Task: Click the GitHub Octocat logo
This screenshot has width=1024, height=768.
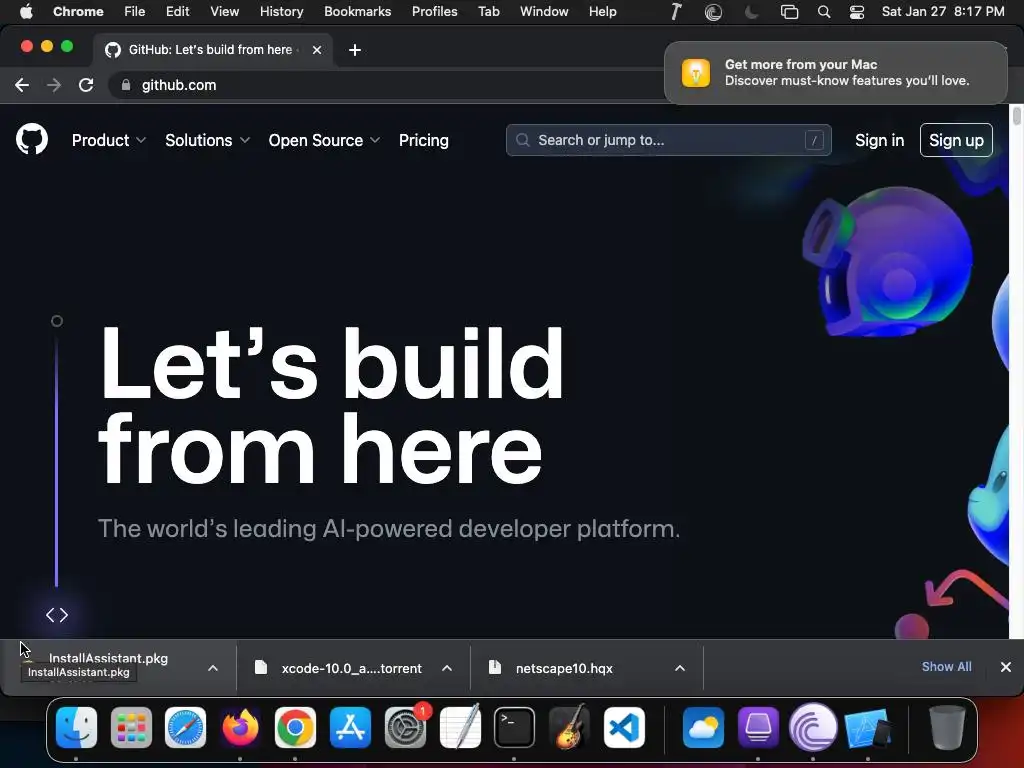Action: coord(32,140)
